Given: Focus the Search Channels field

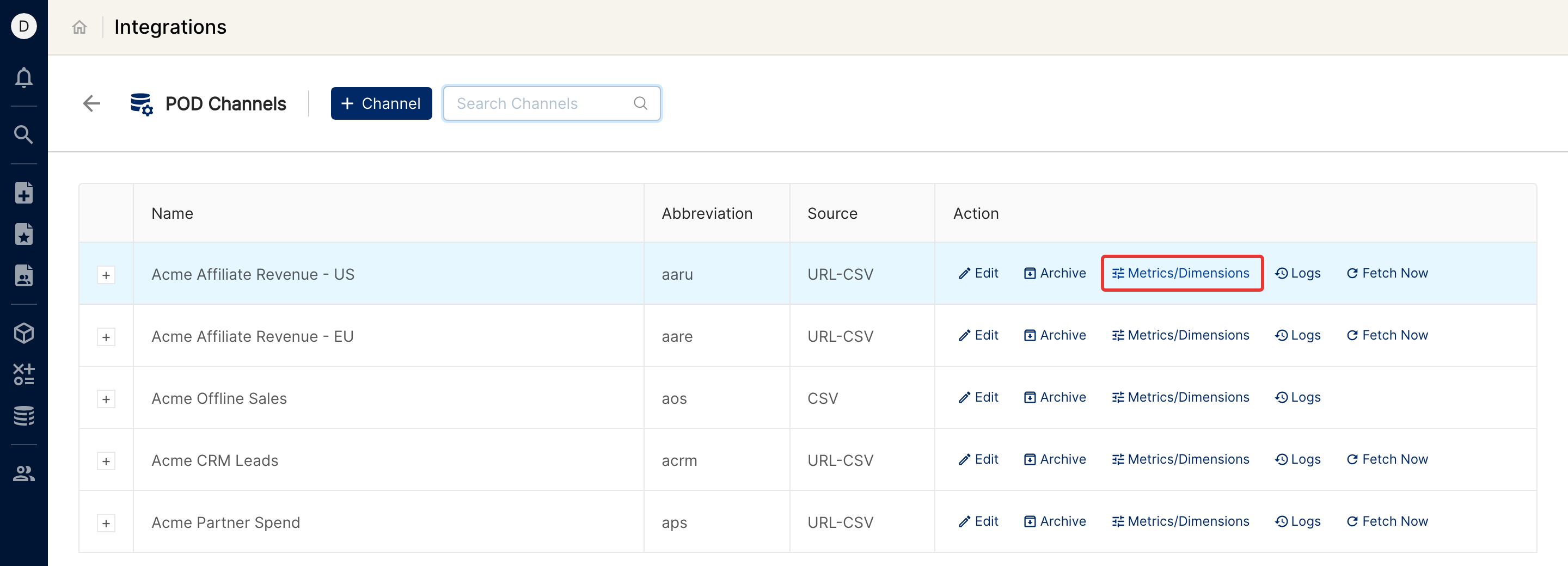Looking at the screenshot, I should point(552,103).
